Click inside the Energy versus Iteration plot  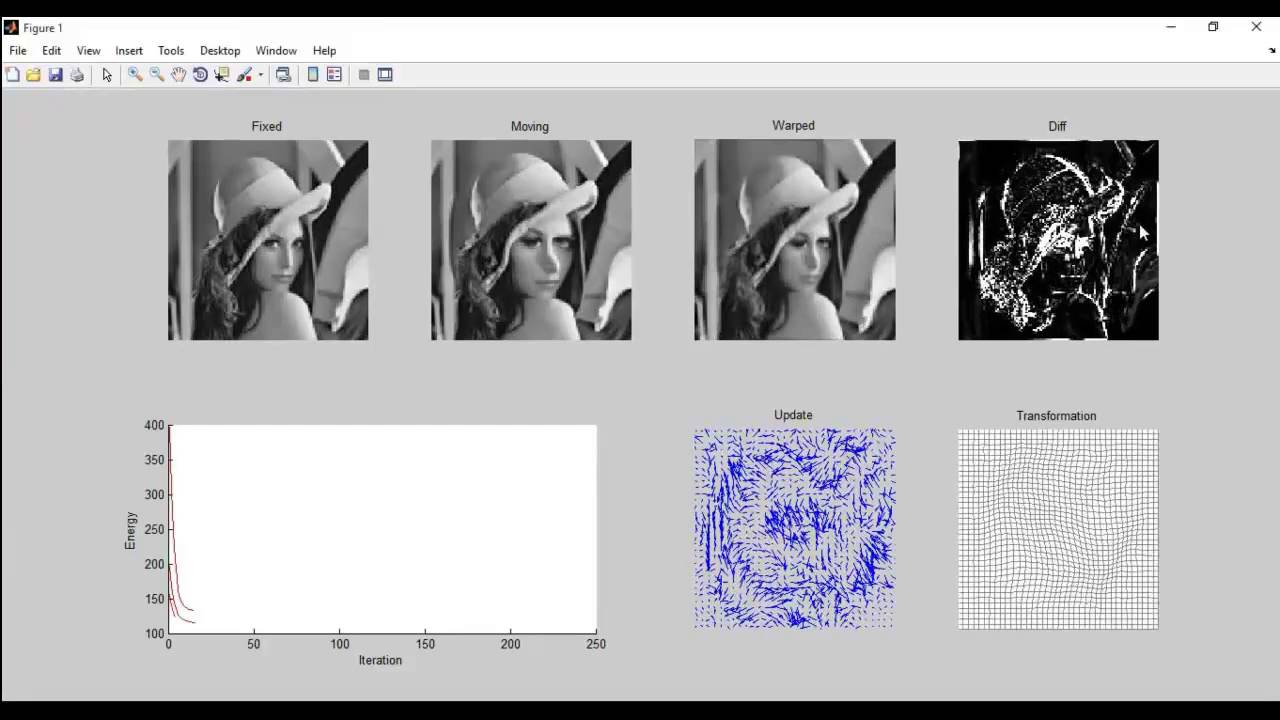(x=383, y=529)
